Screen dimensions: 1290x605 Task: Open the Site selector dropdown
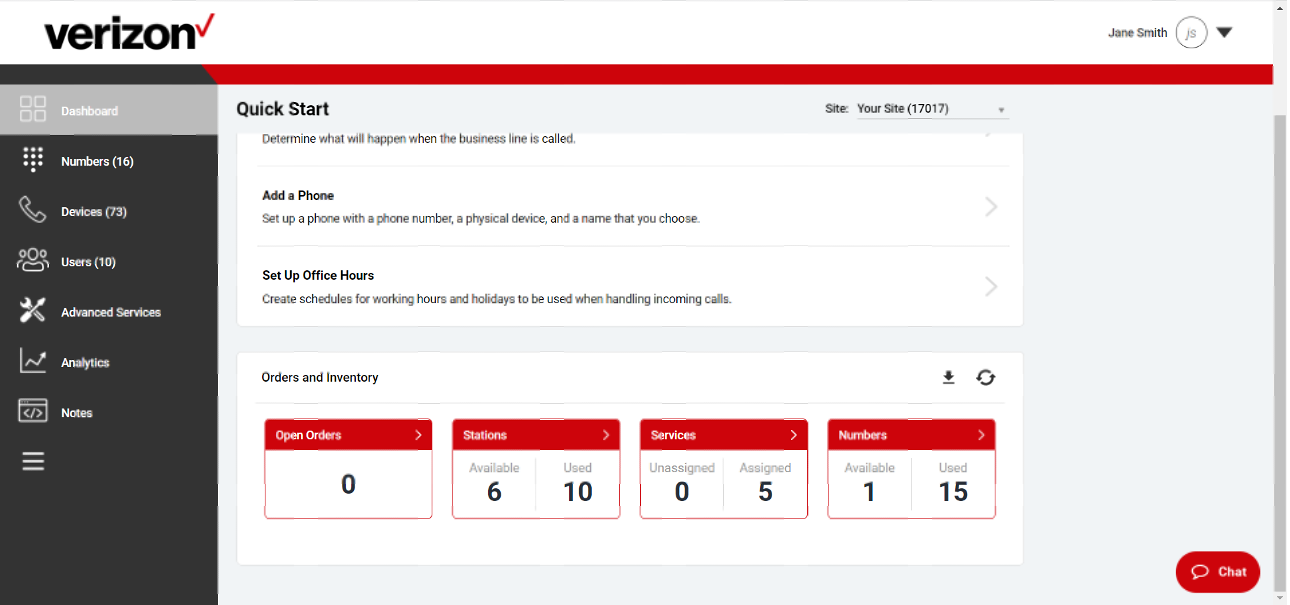coord(933,109)
